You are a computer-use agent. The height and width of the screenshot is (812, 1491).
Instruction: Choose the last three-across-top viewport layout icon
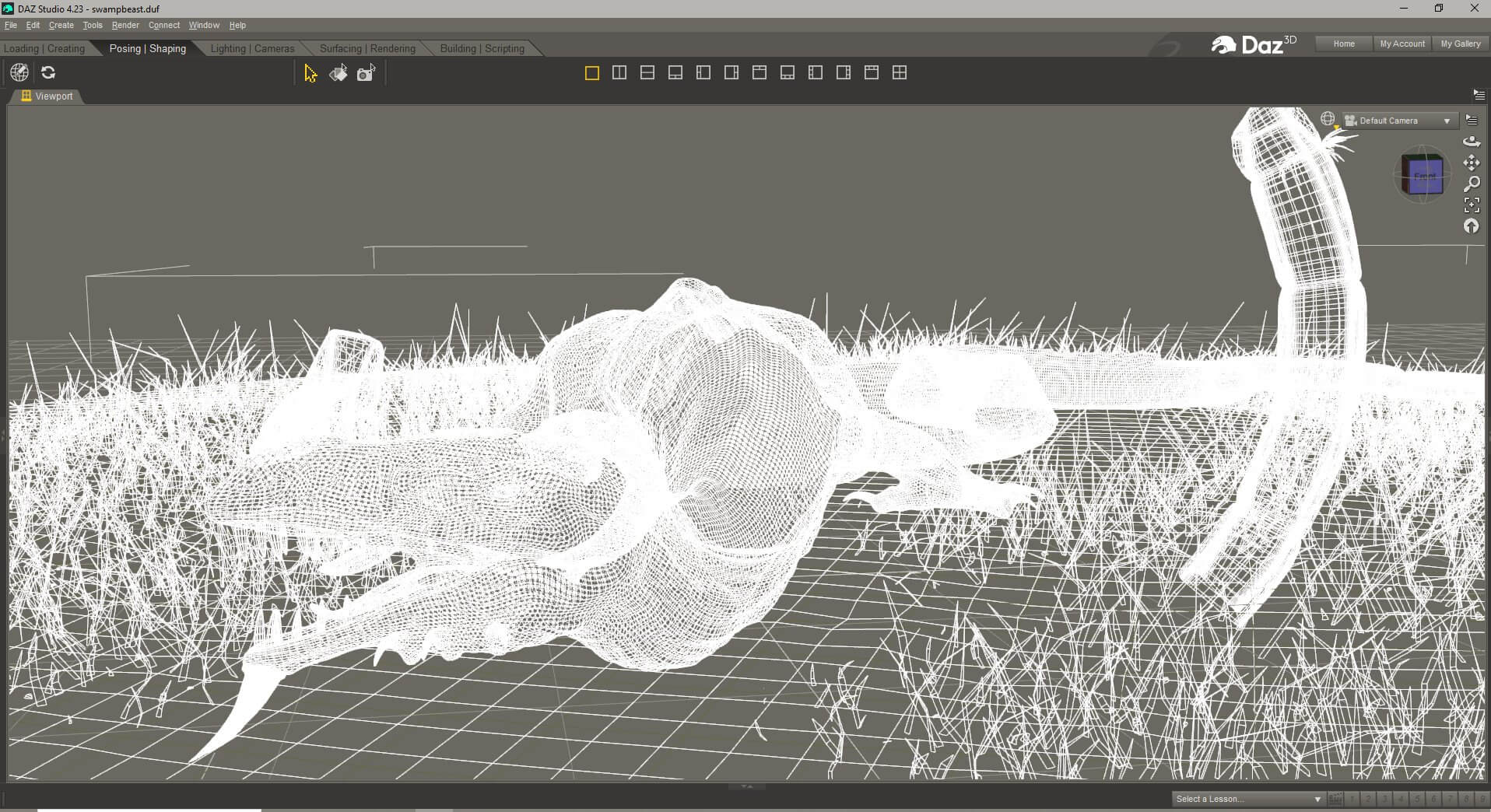872,72
